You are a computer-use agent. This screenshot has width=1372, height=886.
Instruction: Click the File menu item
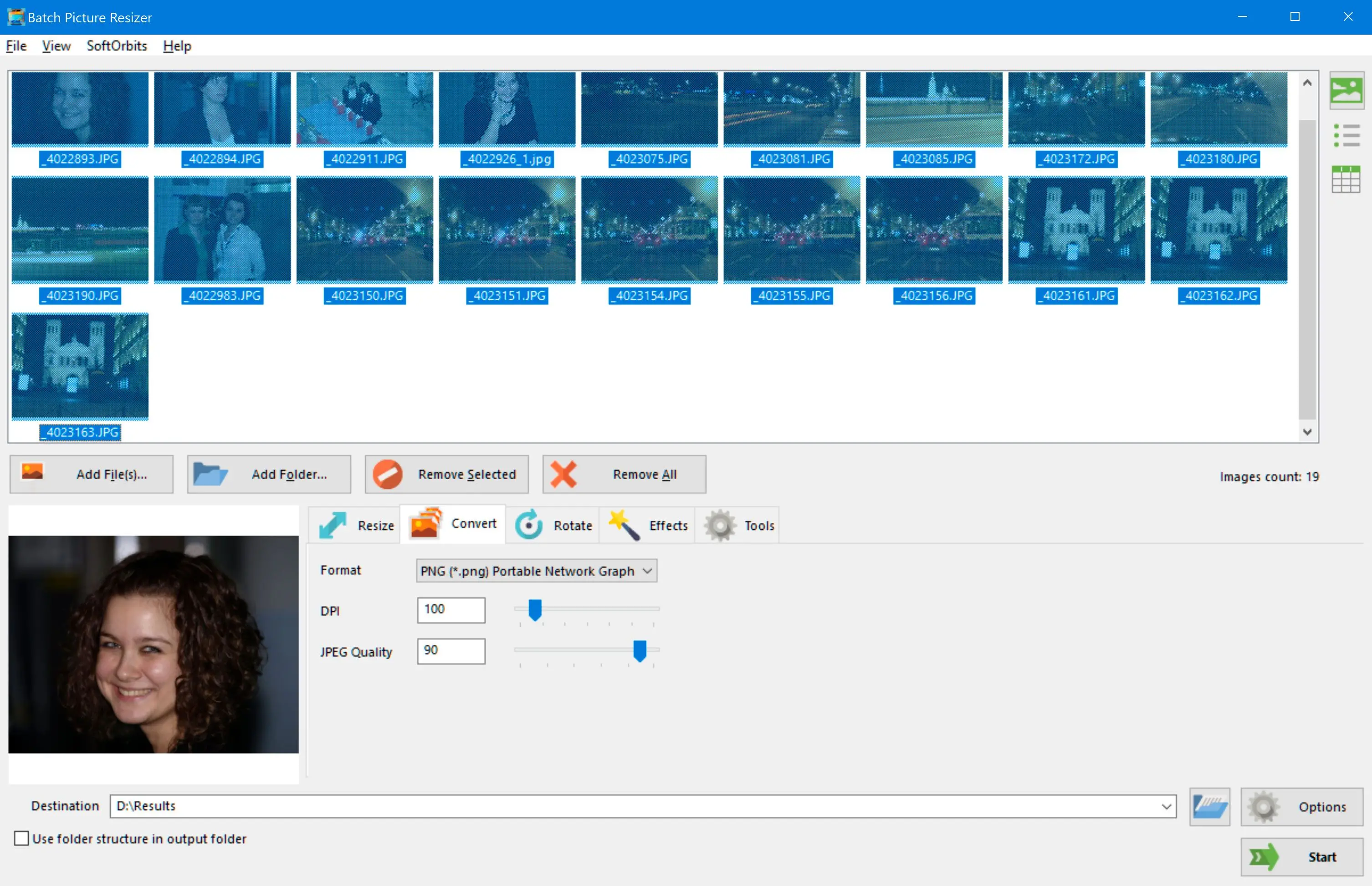point(15,45)
